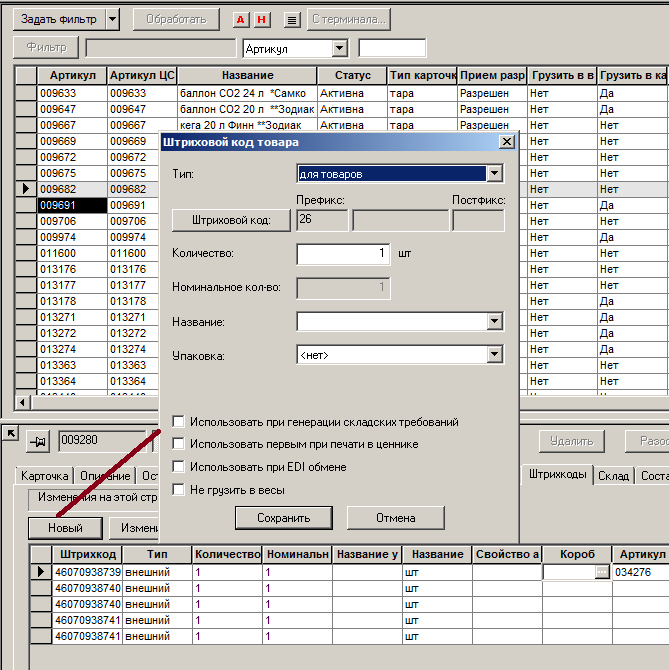Click the Новый barcode button

point(65,528)
